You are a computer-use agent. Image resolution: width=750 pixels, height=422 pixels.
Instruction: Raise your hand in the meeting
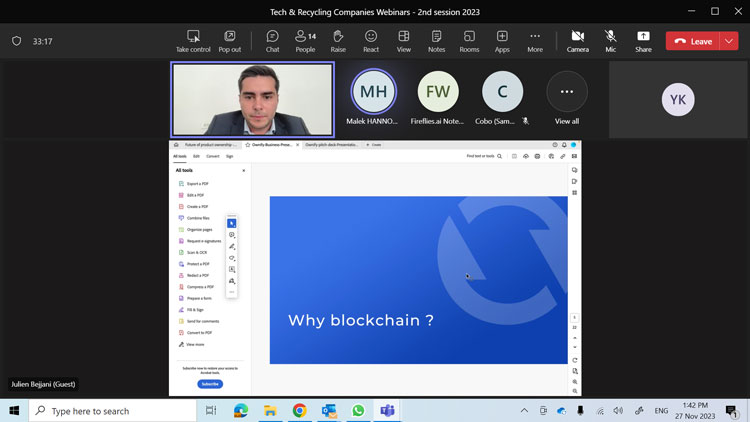click(338, 41)
